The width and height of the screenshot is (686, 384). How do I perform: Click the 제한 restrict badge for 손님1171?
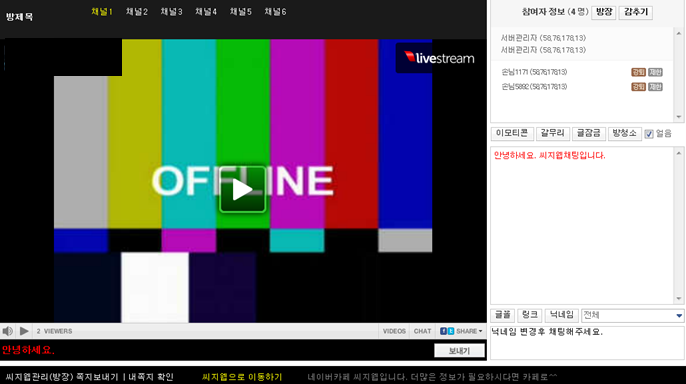pyautogui.click(x=655, y=72)
